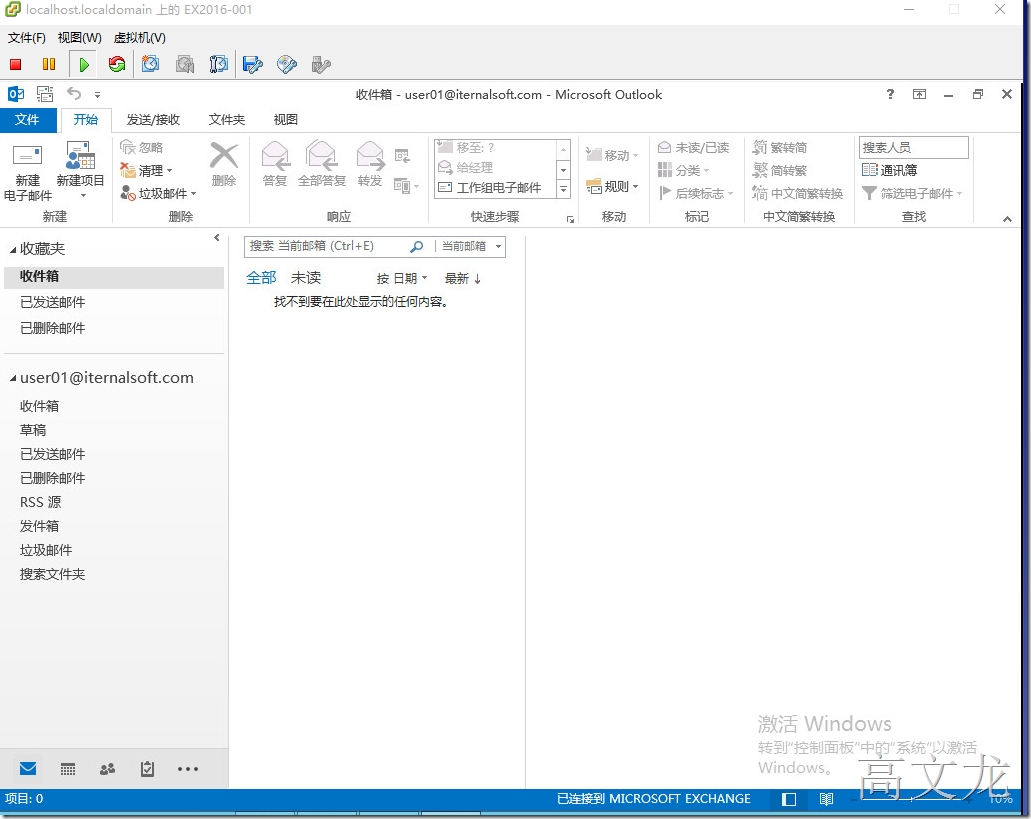This screenshot has height=819, width=1031.
Task: Open RSS Feeds folder
Action: pos(41,502)
